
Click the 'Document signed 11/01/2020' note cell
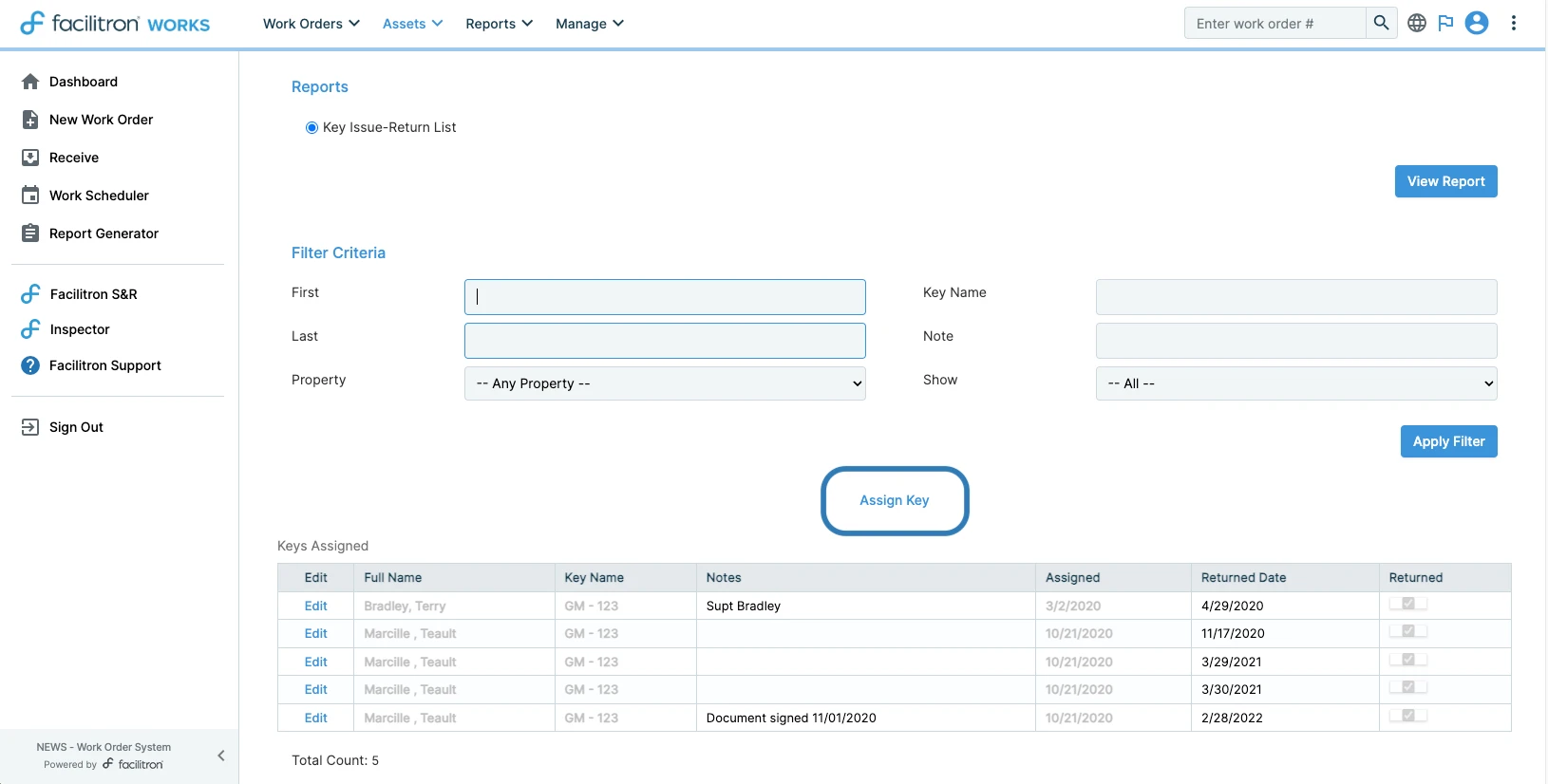865,718
